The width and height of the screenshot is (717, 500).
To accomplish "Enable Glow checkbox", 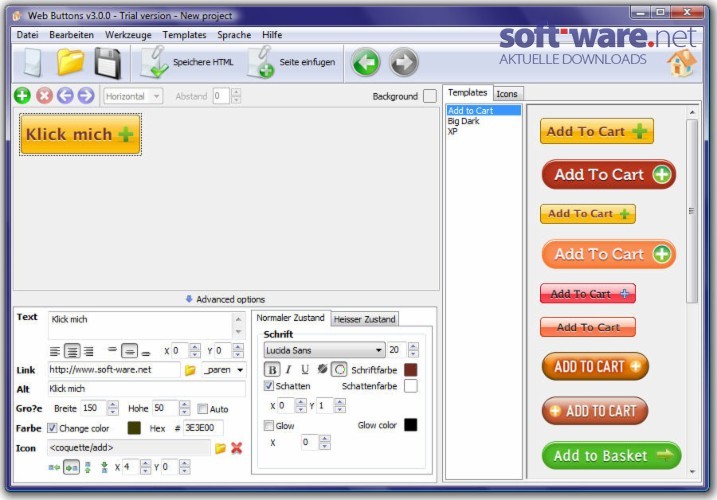I will coord(269,425).
